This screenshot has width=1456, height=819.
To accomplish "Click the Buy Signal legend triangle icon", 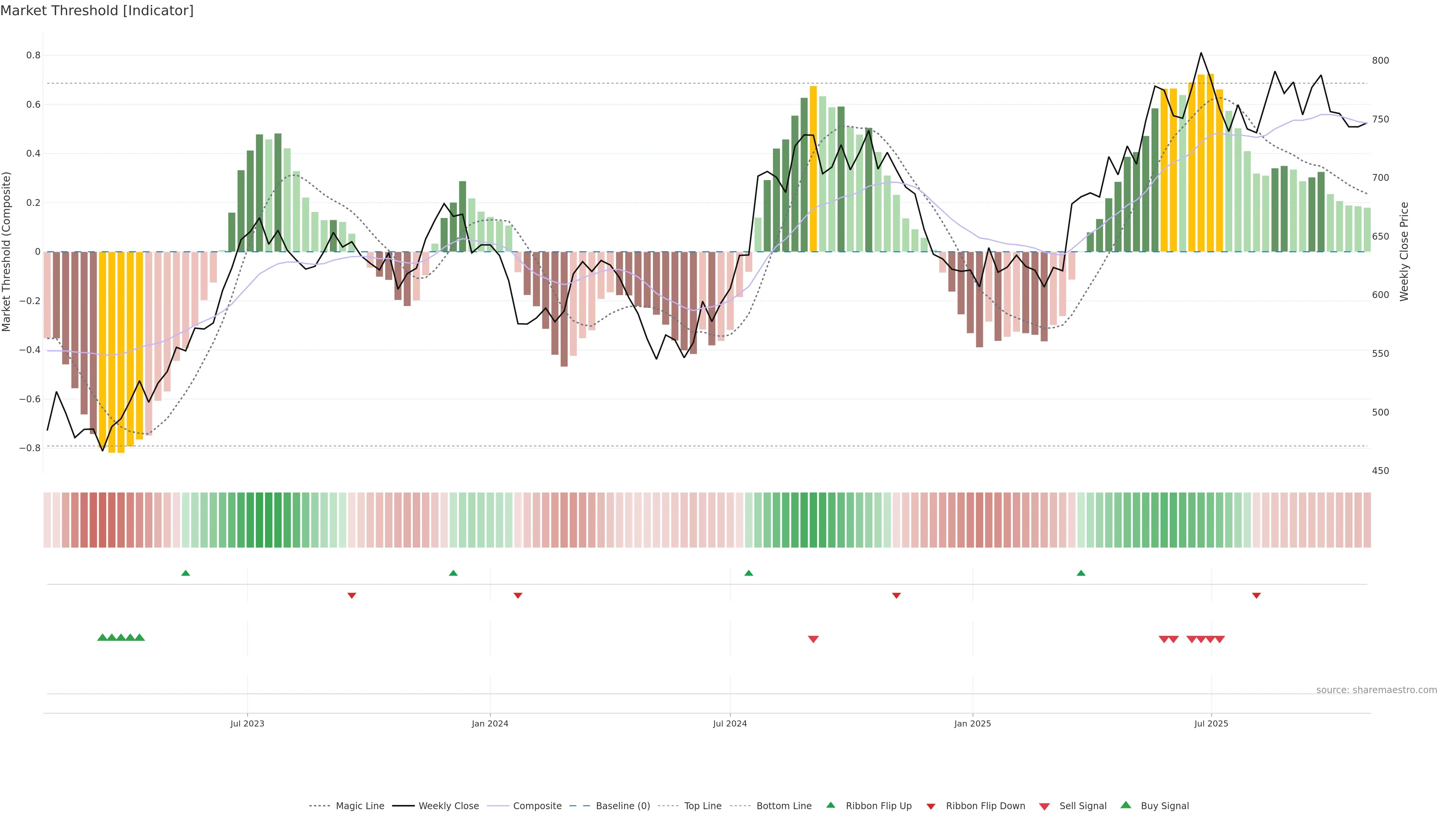I will tap(1125, 805).
